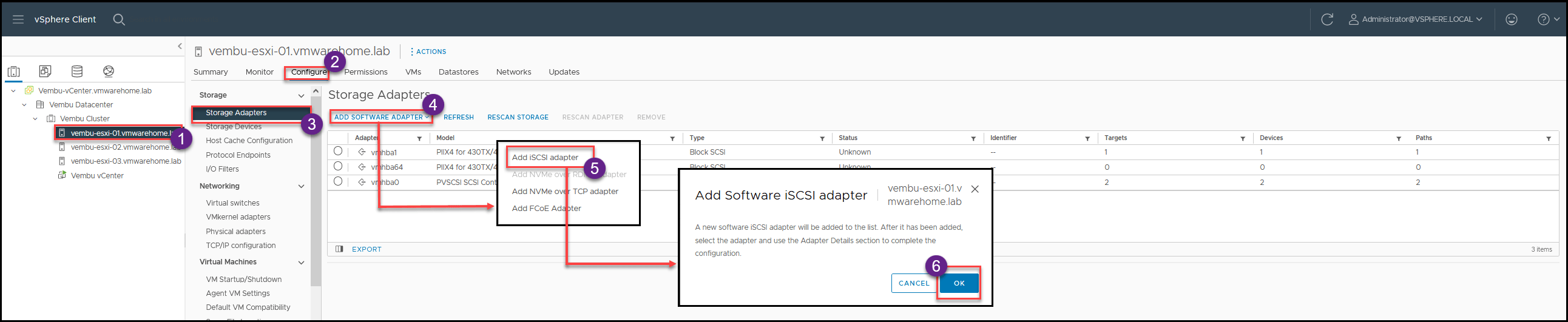Switch to VMs and Templates view icon
Image resolution: width=1568 pixels, height=322 pixels.
(x=45, y=71)
